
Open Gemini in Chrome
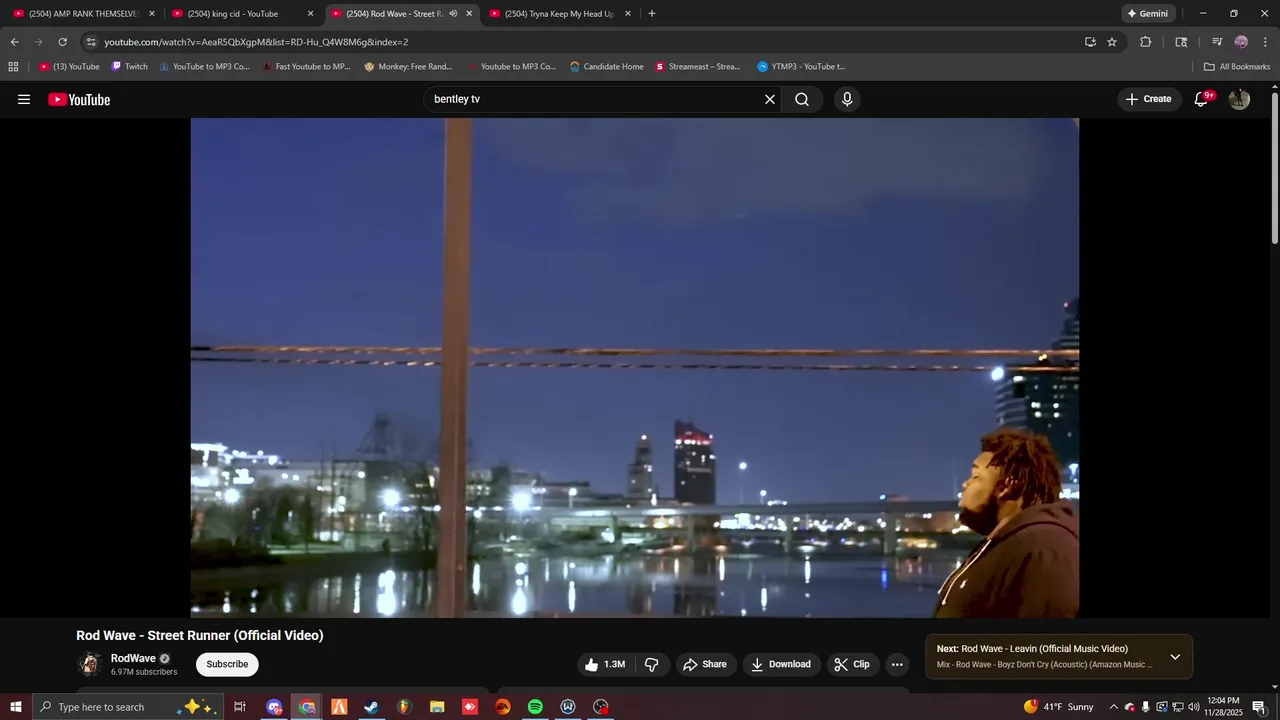(1147, 14)
